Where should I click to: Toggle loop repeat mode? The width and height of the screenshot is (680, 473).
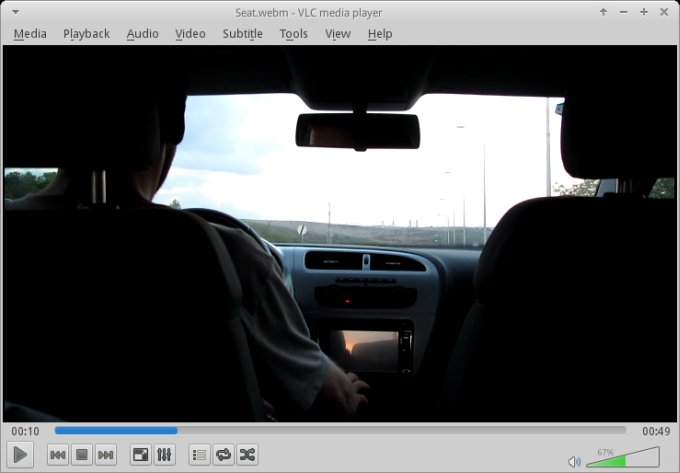pos(223,455)
